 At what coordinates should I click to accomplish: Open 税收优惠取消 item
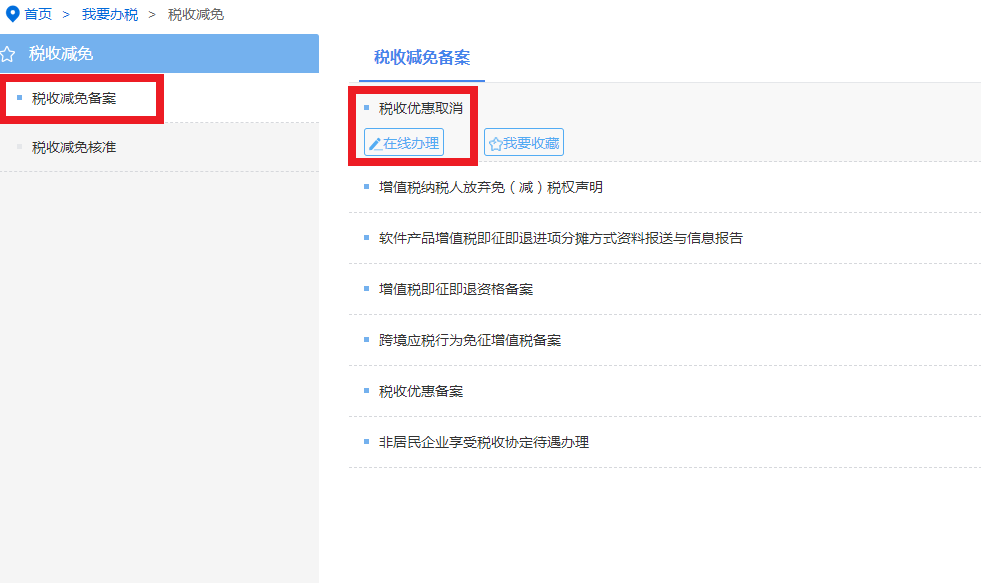point(420,108)
